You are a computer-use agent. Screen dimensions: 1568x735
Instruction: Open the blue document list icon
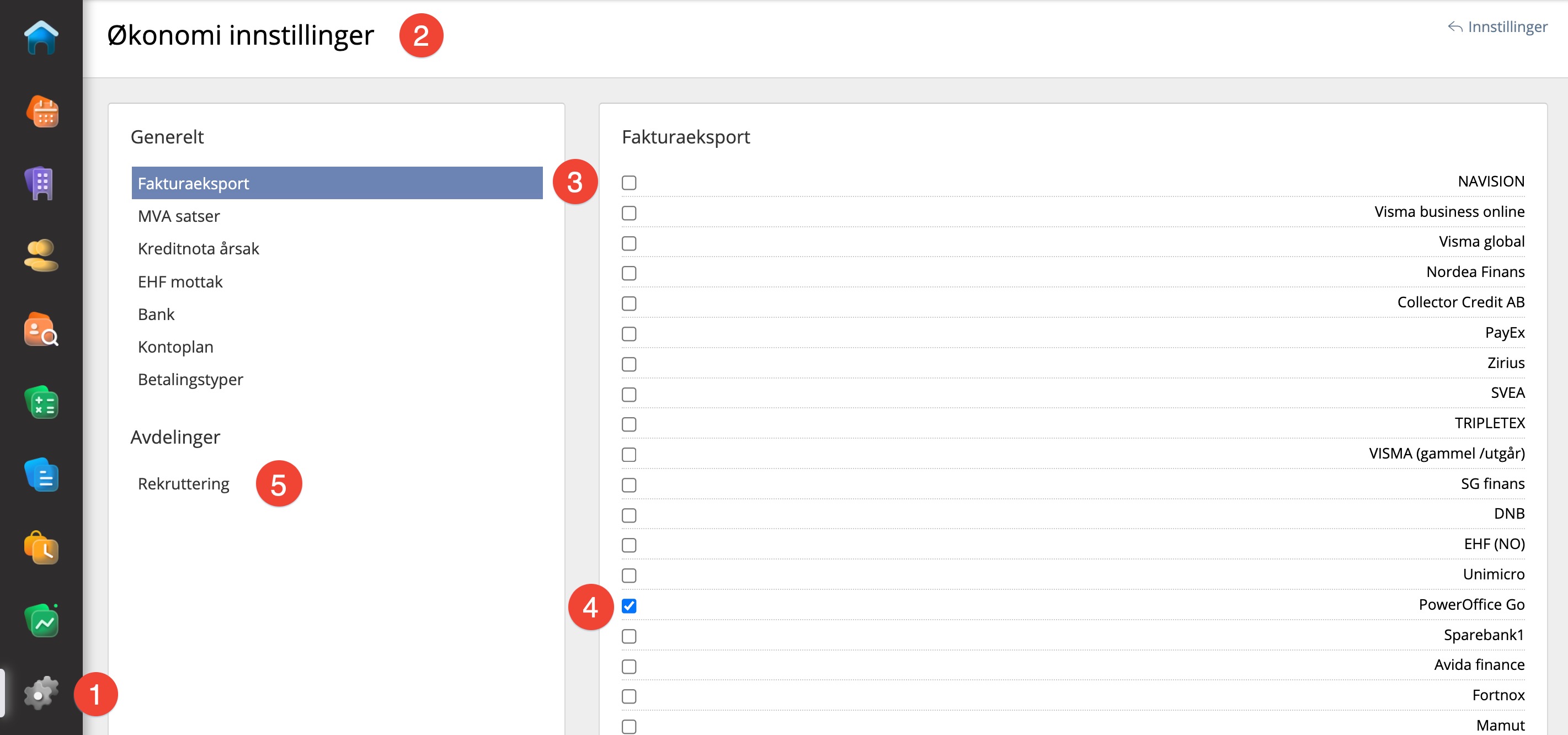point(41,475)
